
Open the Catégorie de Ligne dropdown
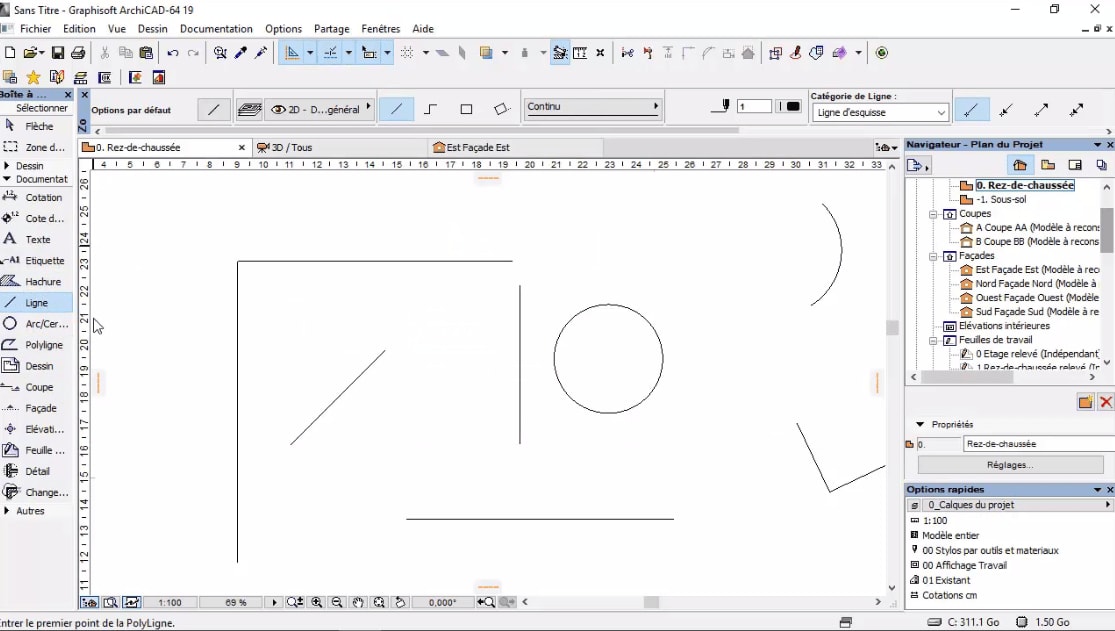pyautogui.click(x=880, y=112)
